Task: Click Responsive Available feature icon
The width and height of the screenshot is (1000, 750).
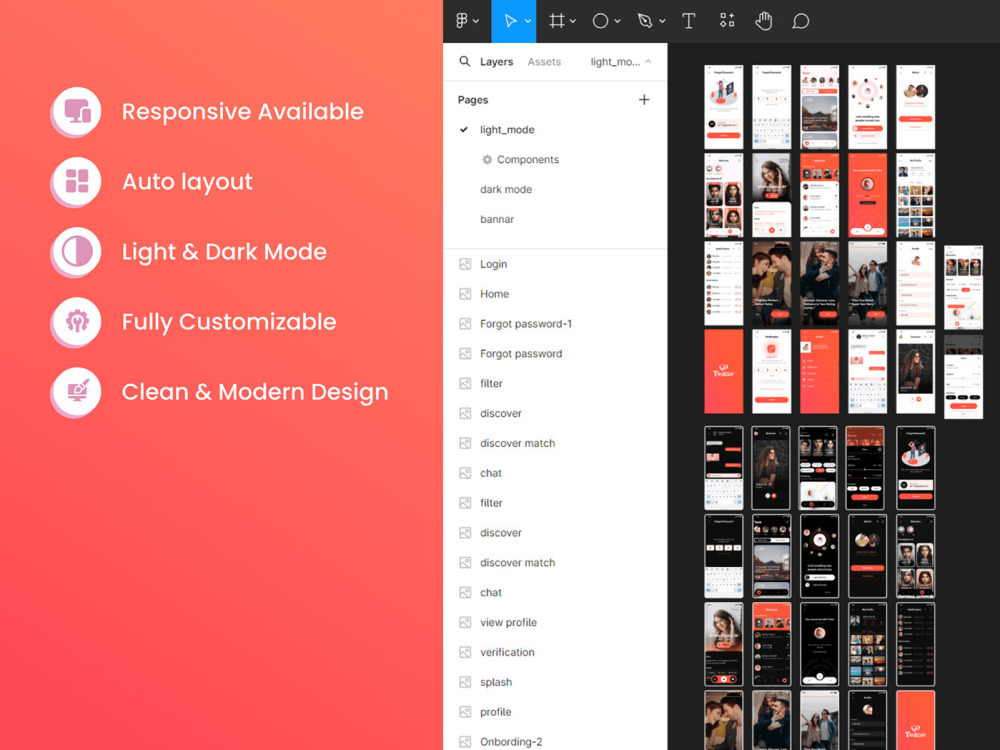Action: pyautogui.click(x=77, y=112)
